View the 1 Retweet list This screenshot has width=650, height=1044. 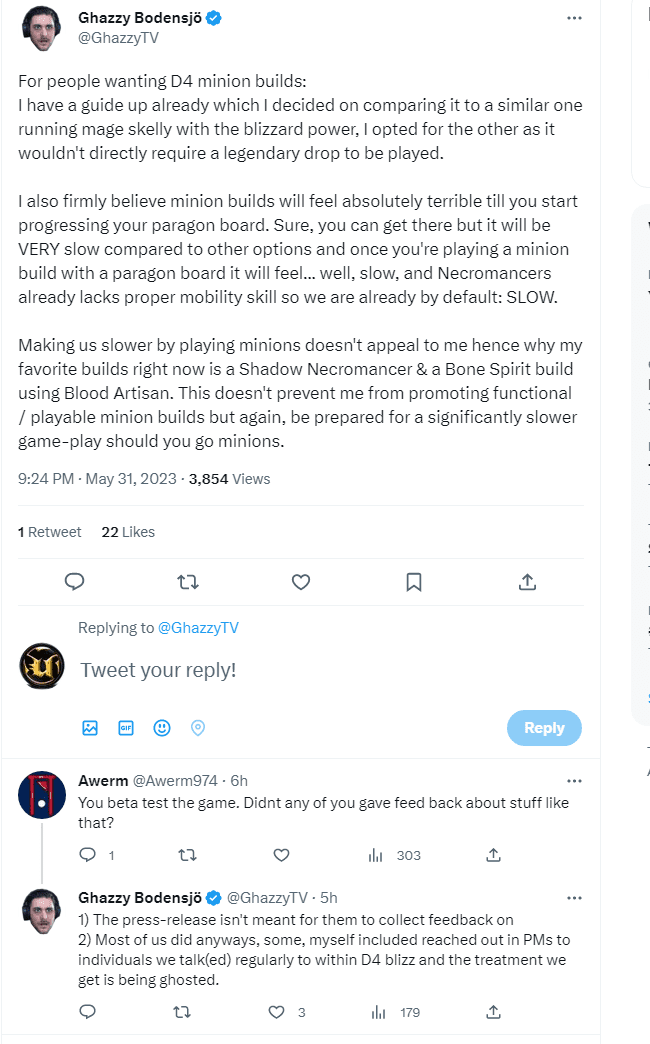pyautogui.click(x=50, y=532)
